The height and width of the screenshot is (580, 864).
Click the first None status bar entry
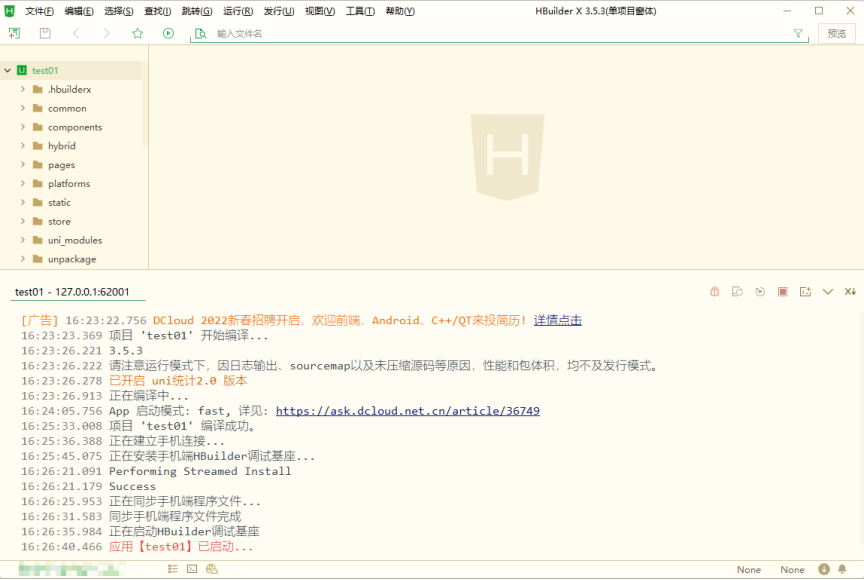click(749, 570)
